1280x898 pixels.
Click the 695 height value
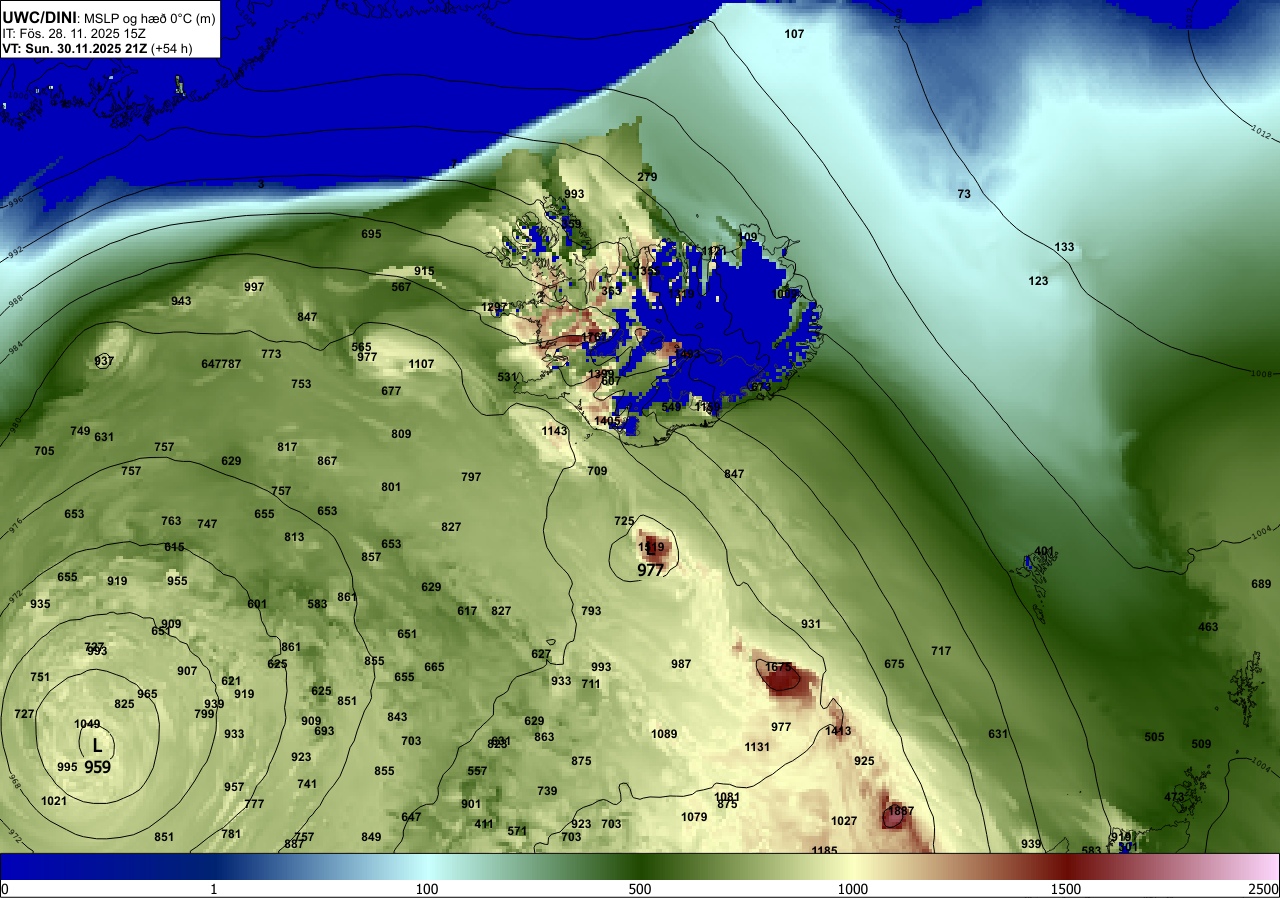pos(371,234)
